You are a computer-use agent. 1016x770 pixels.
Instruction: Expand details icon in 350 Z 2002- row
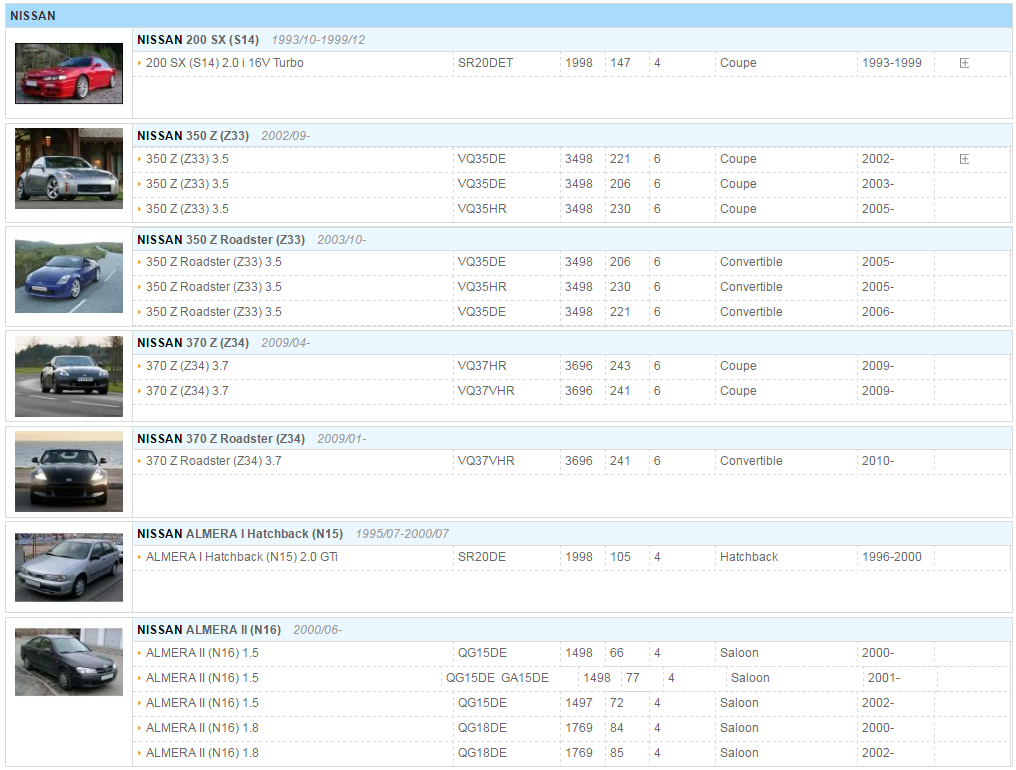[x=964, y=159]
